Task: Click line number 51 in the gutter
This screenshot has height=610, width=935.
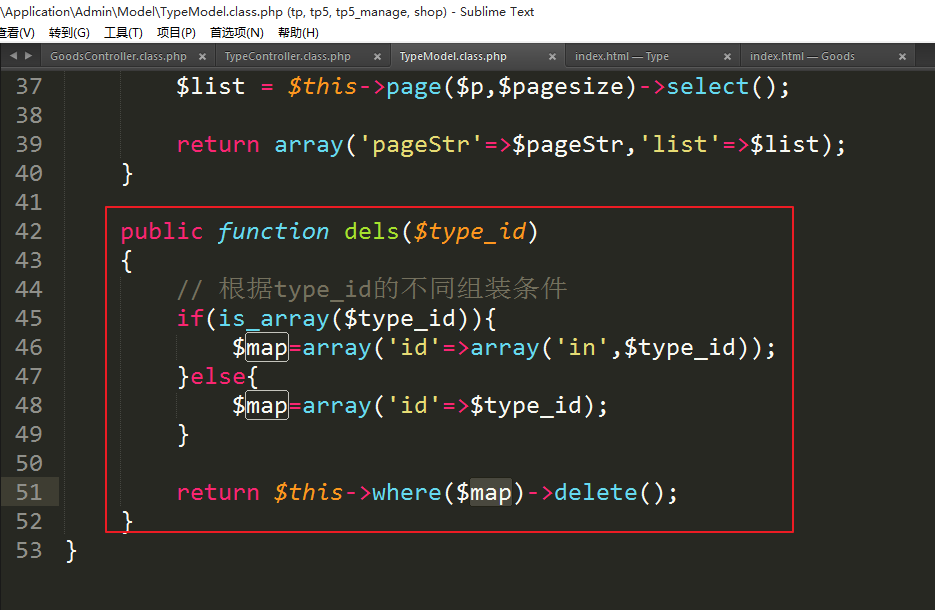Action: pos(29,492)
